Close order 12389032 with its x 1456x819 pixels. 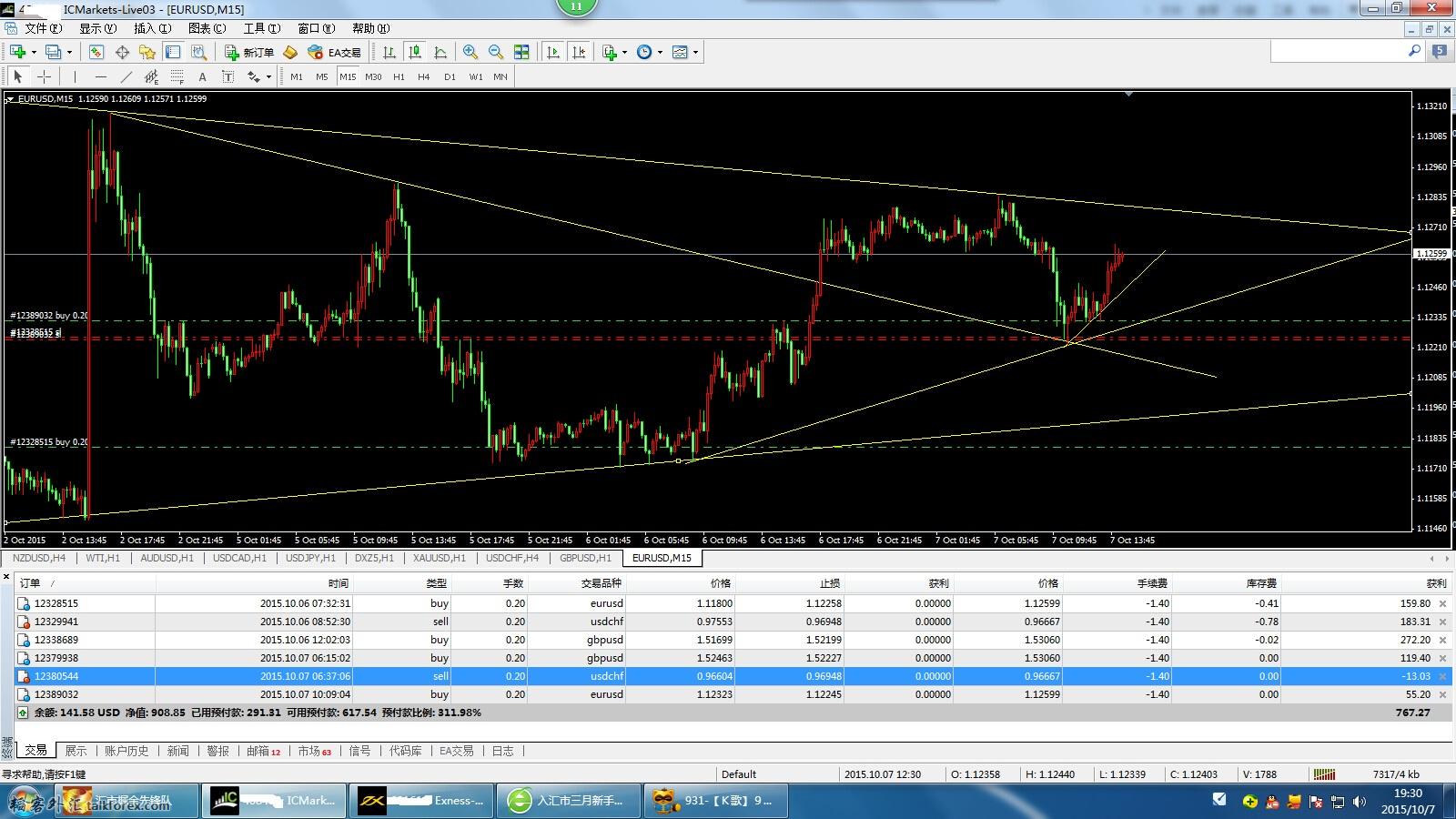click(x=1442, y=694)
